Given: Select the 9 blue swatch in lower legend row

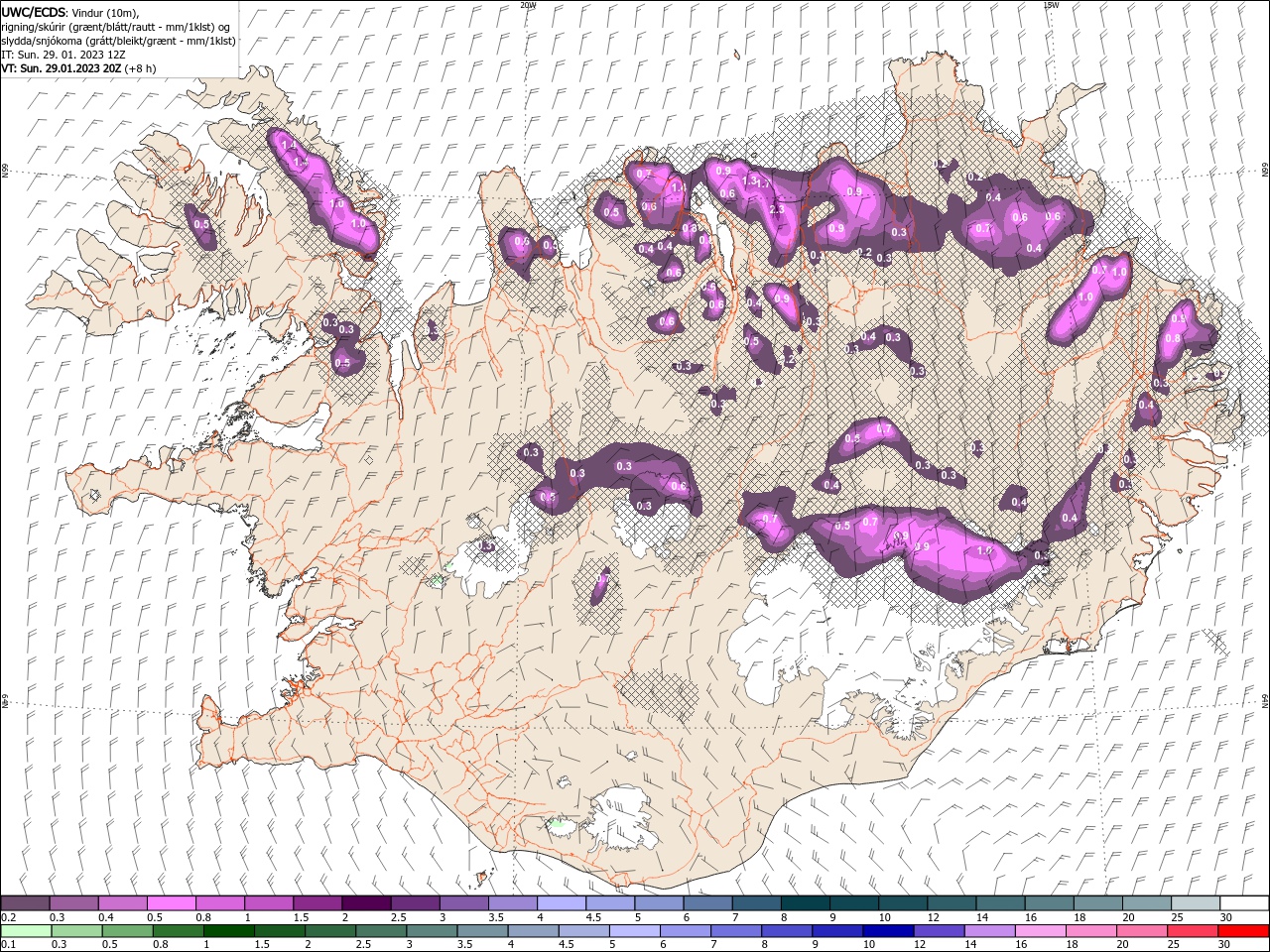Looking at the screenshot, I should (x=838, y=931).
